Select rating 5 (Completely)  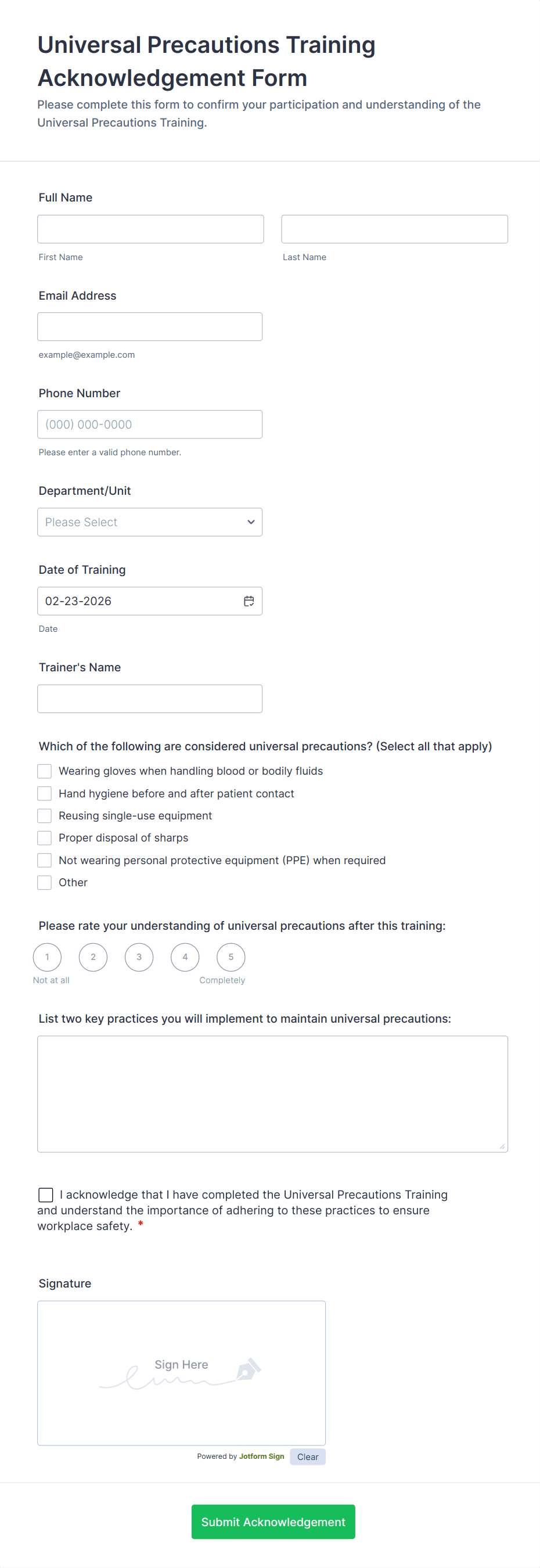click(x=231, y=957)
